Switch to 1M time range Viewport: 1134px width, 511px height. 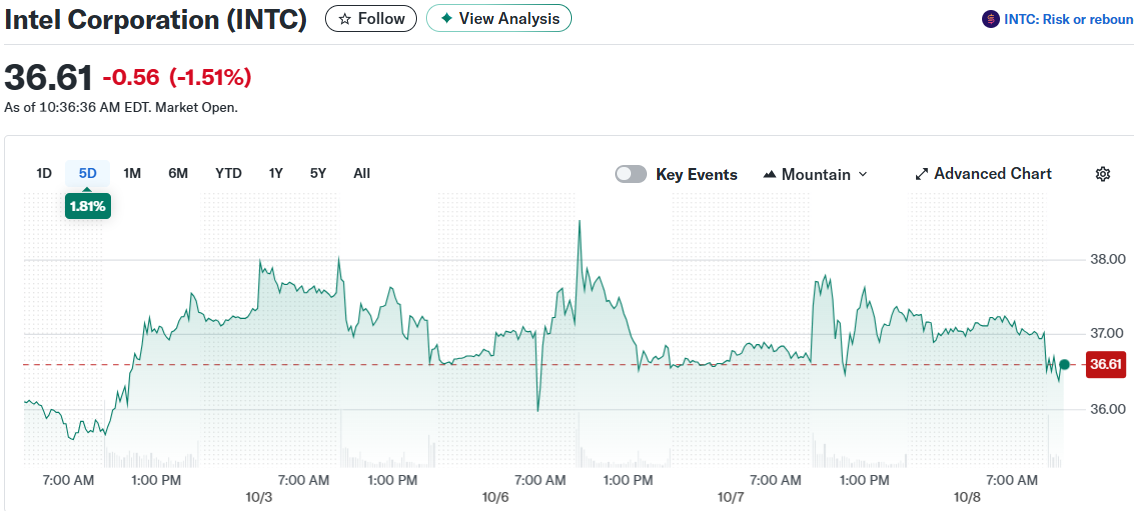(132, 173)
